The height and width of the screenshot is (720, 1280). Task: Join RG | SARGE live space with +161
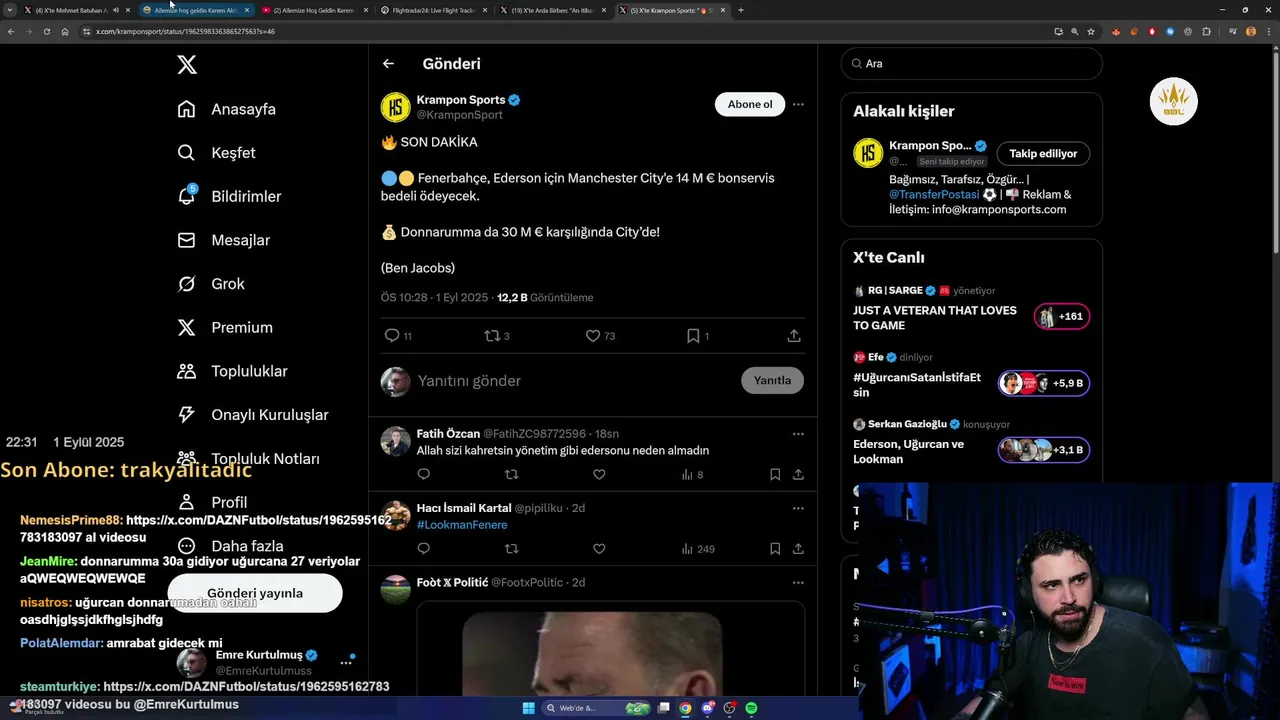pos(1062,317)
